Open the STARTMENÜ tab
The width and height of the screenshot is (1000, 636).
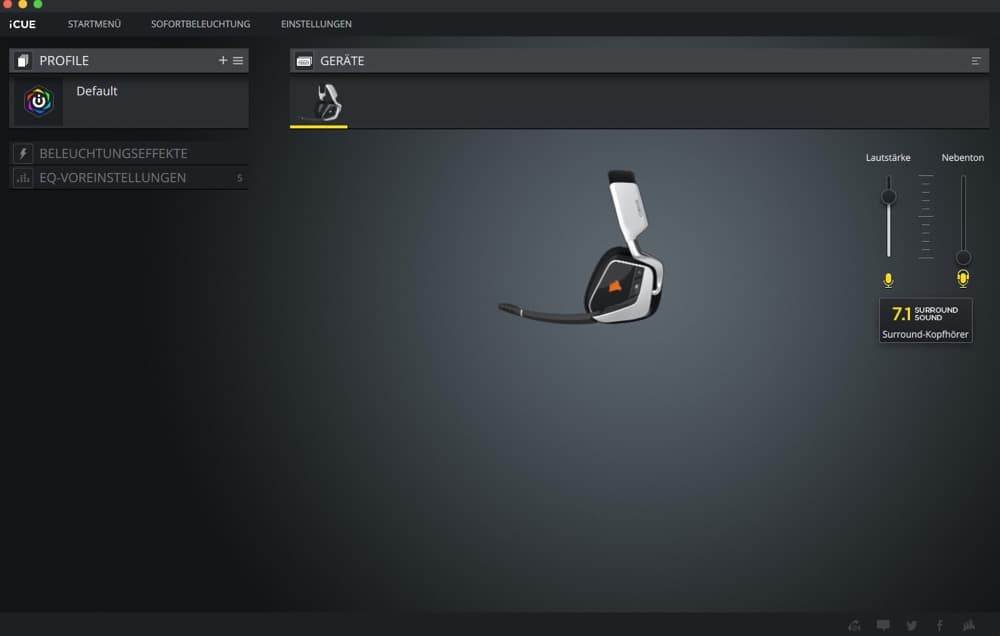94,24
